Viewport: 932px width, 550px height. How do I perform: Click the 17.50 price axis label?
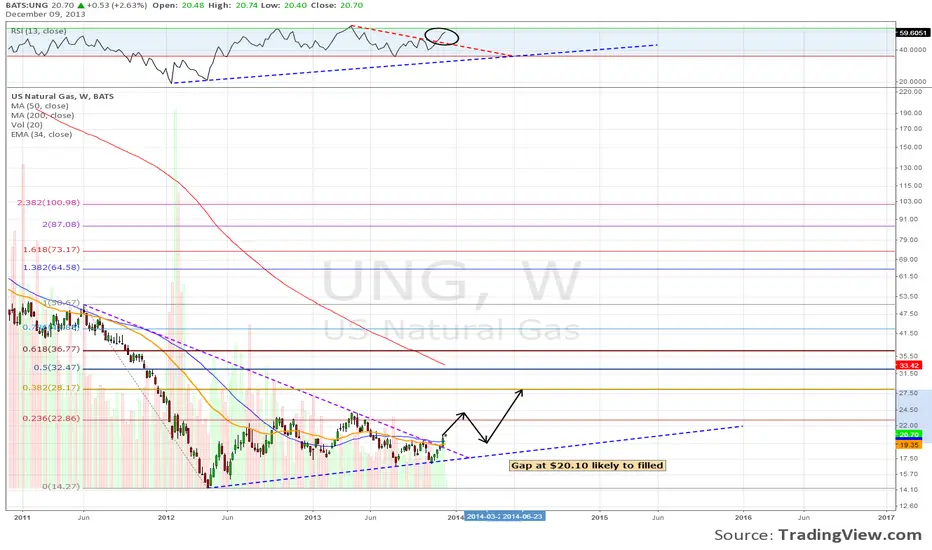909,458
